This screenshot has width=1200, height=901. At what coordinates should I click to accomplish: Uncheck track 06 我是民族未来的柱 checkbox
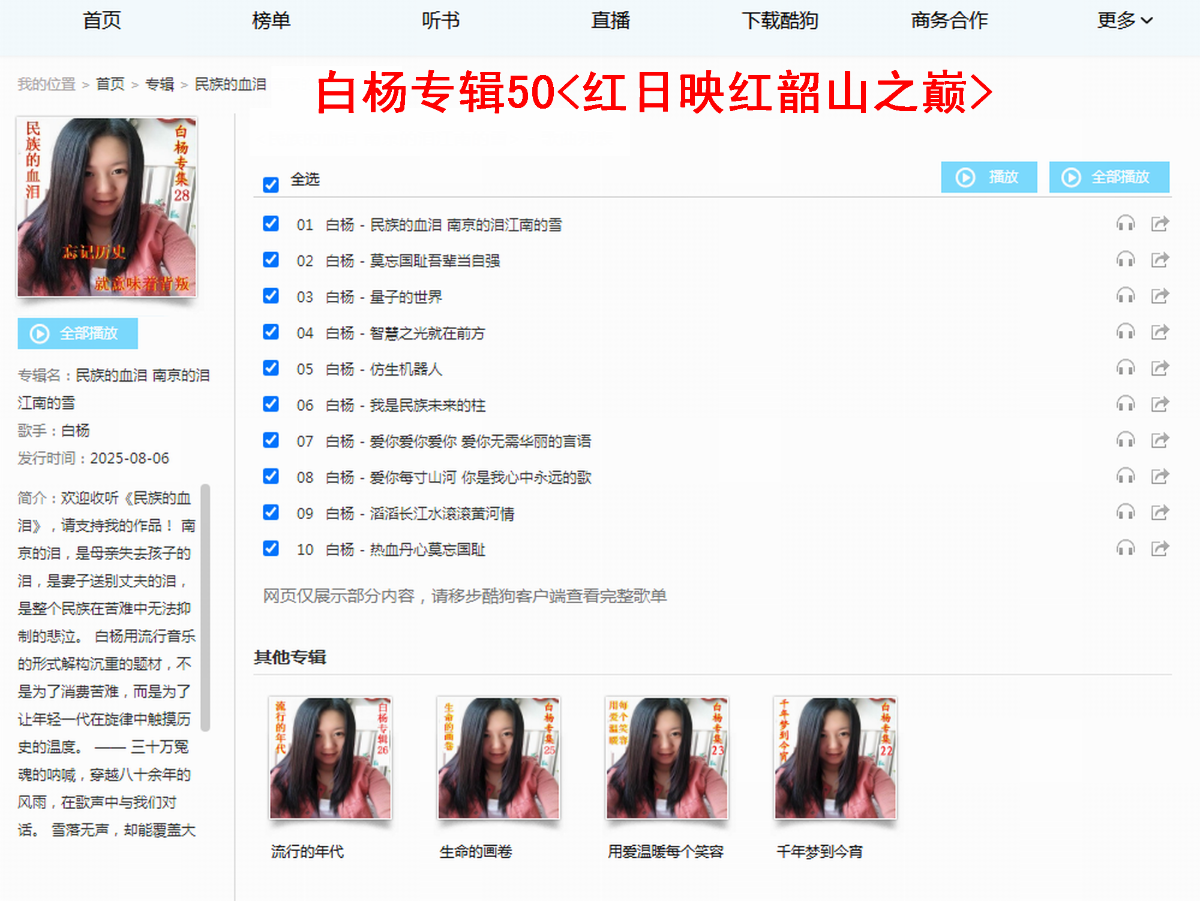click(x=270, y=403)
